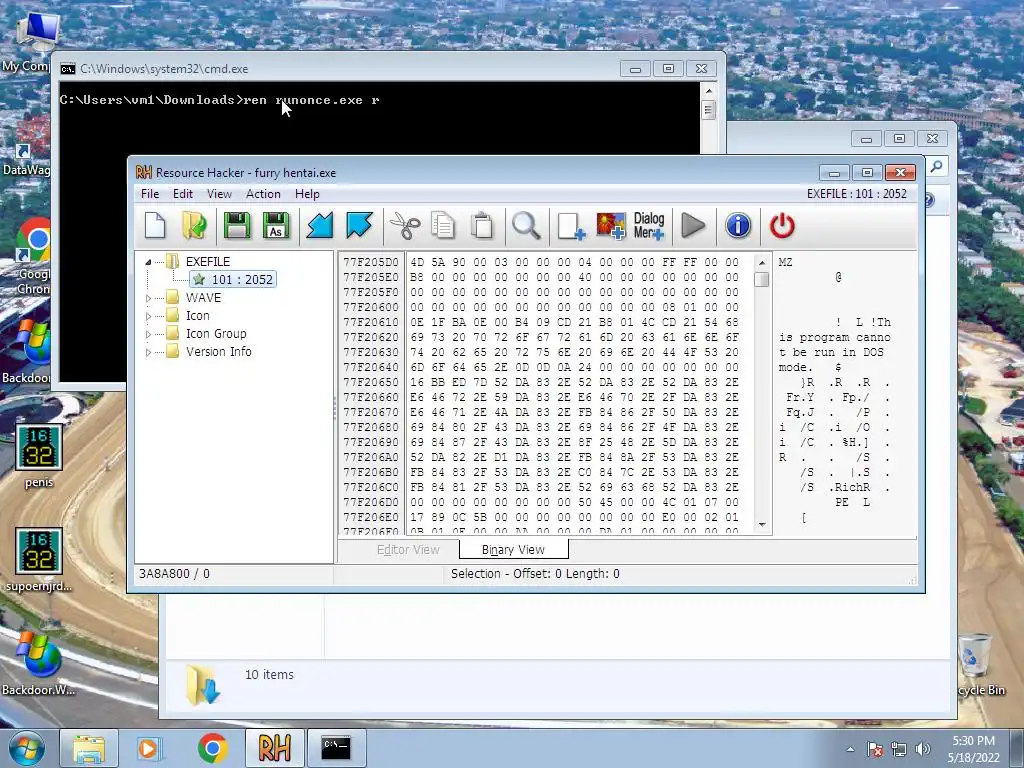This screenshot has height=768, width=1024.
Task: Select the bottom Backdoor.W... desktop icon
Action: (39, 664)
